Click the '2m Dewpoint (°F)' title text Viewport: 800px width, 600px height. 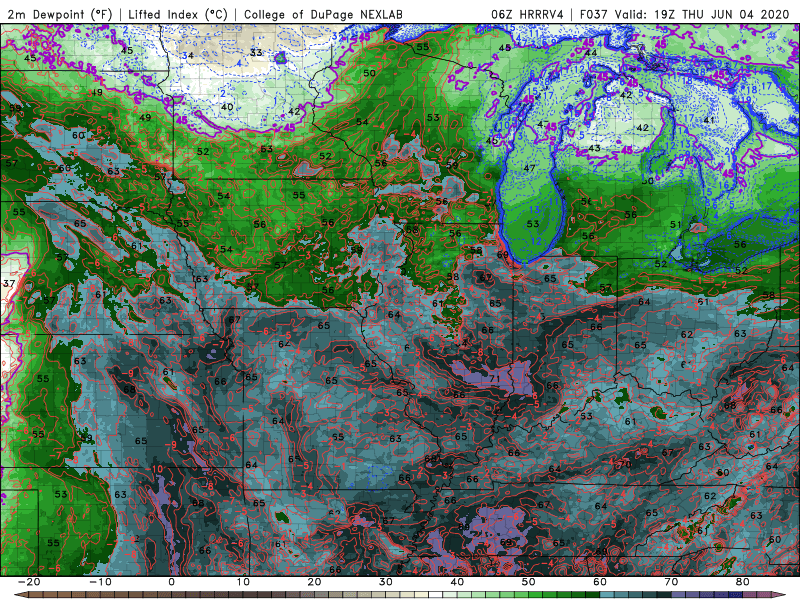60,14
